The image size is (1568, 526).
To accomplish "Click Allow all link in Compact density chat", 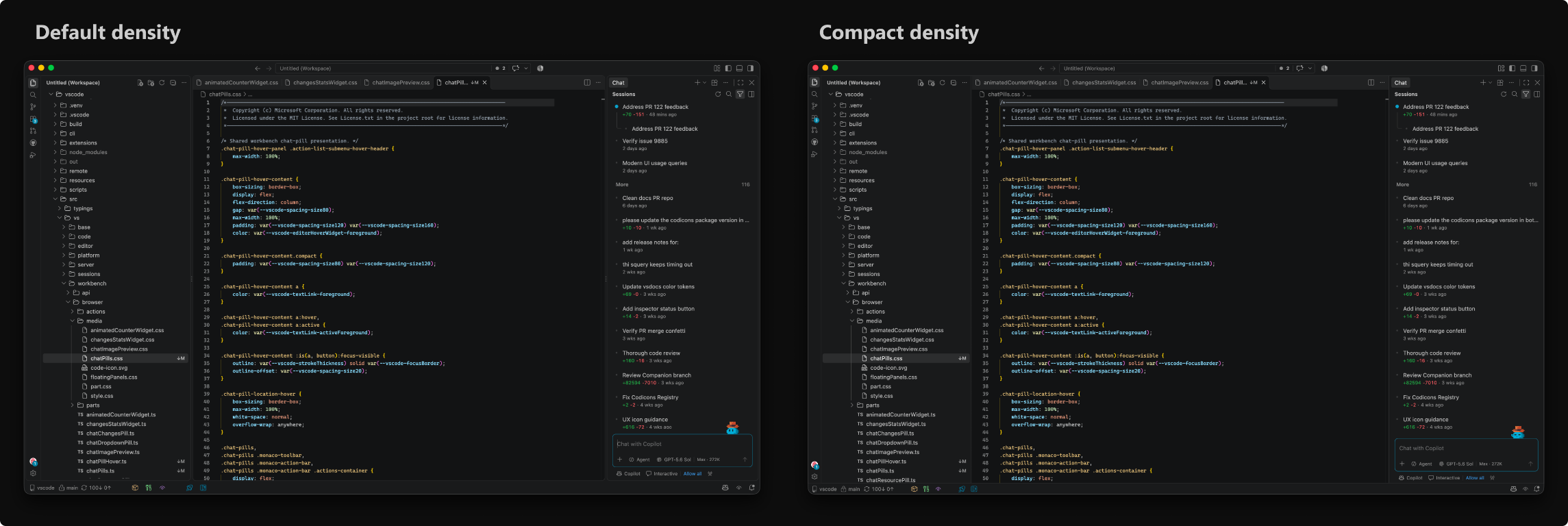I will point(1475,478).
